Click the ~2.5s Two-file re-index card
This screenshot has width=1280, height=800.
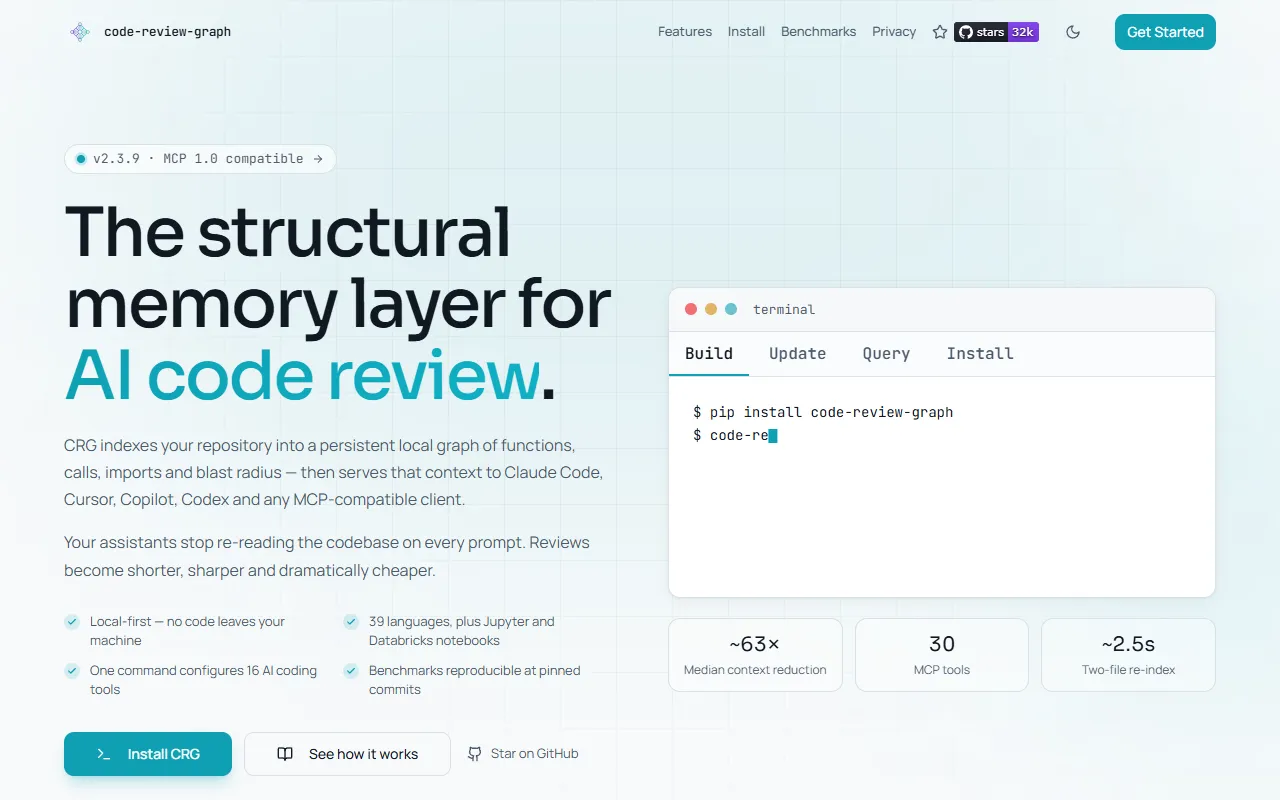coord(1128,655)
